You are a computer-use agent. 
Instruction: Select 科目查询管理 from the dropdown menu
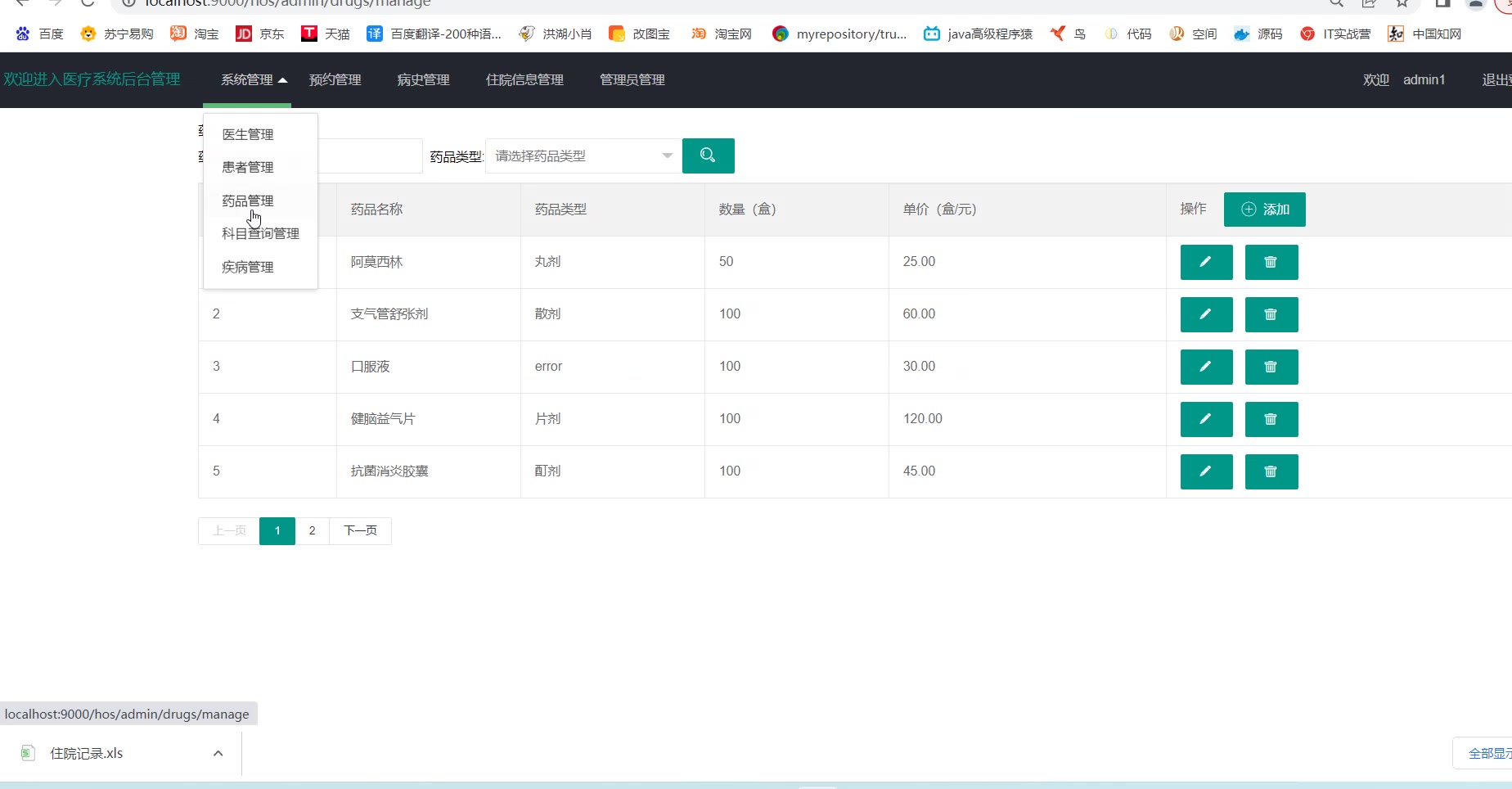pyautogui.click(x=260, y=233)
